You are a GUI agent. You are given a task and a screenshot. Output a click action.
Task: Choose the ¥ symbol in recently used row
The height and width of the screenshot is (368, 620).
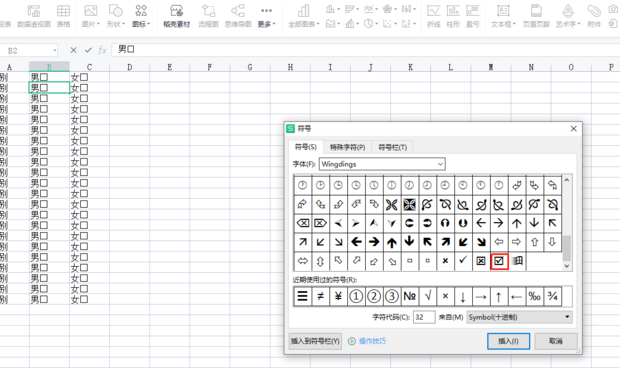[338, 296]
